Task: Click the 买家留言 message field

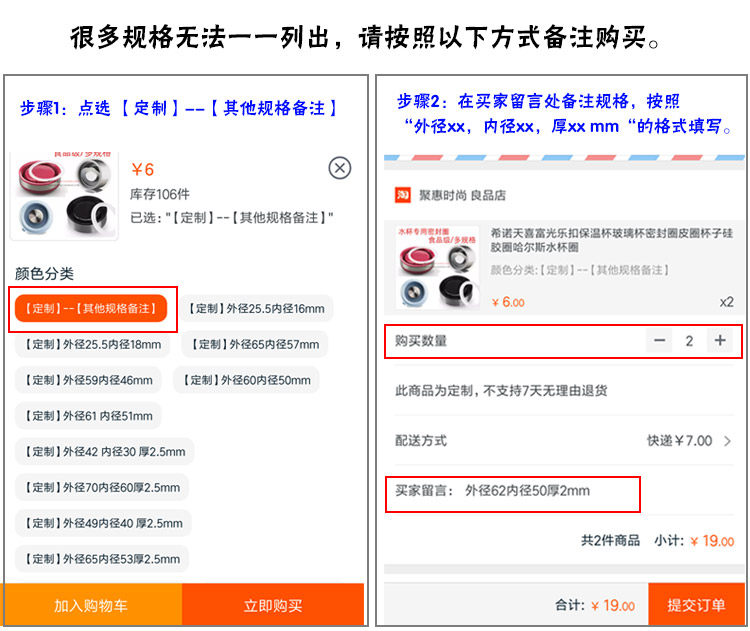Action: [x=513, y=494]
